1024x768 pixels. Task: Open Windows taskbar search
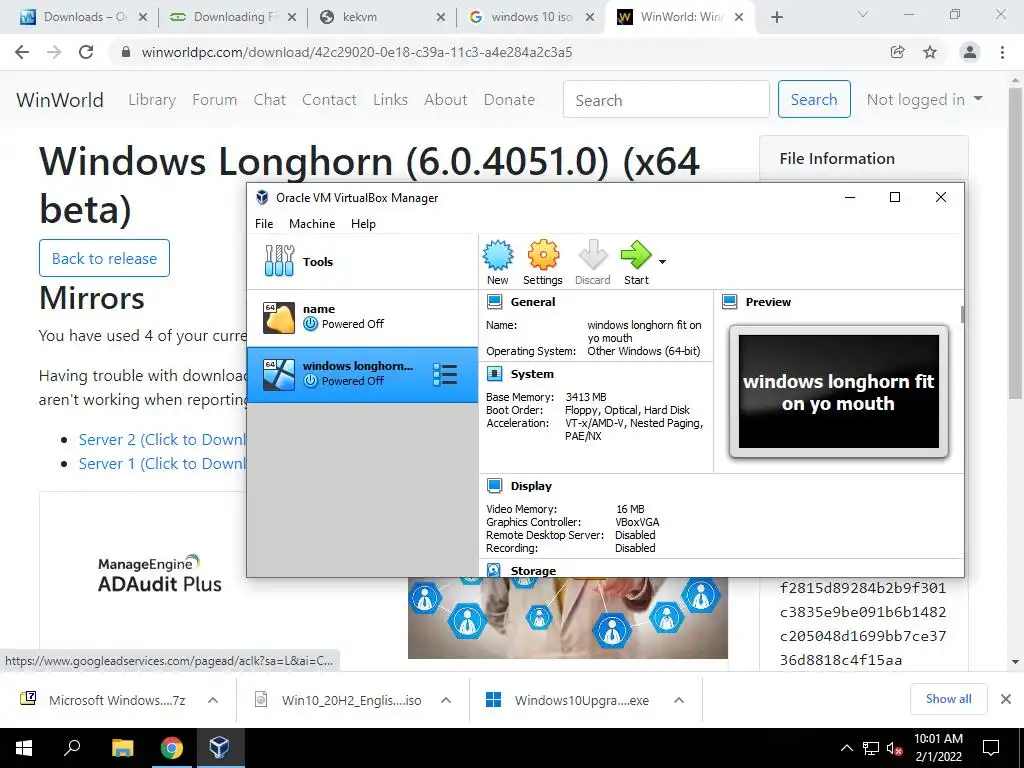pos(72,748)
